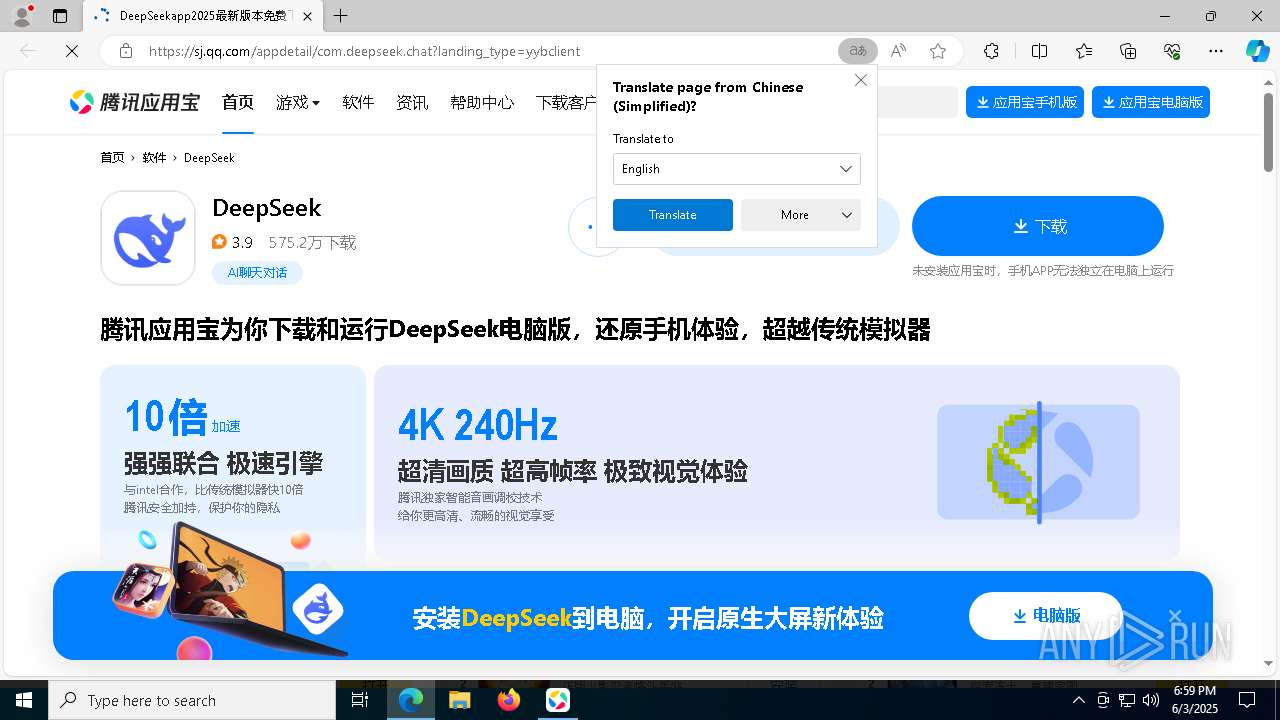This screenshot has height=720, width=1280.
Task: Click the Translate button
Action: (673, 215)
